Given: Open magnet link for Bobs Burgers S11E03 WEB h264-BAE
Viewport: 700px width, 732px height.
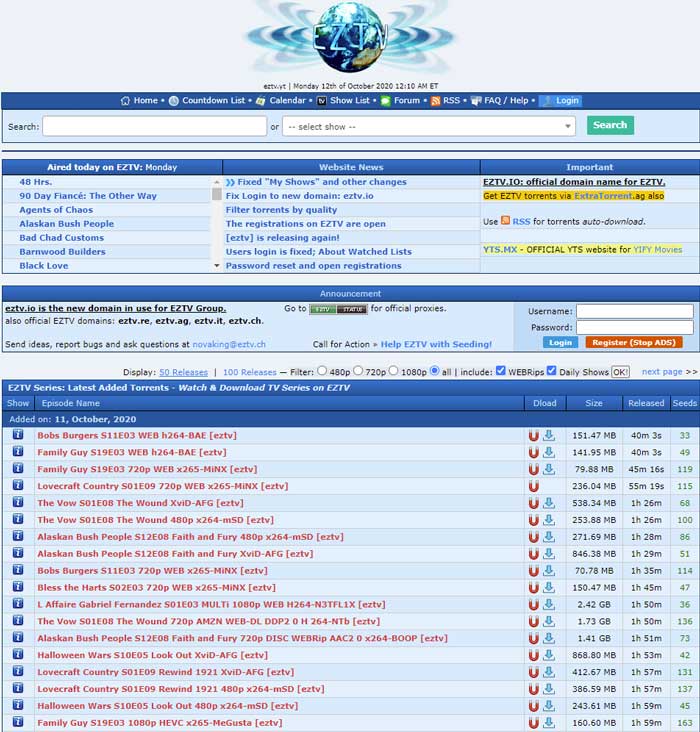Looking at the screenshot, I should (x=533, y=436).
